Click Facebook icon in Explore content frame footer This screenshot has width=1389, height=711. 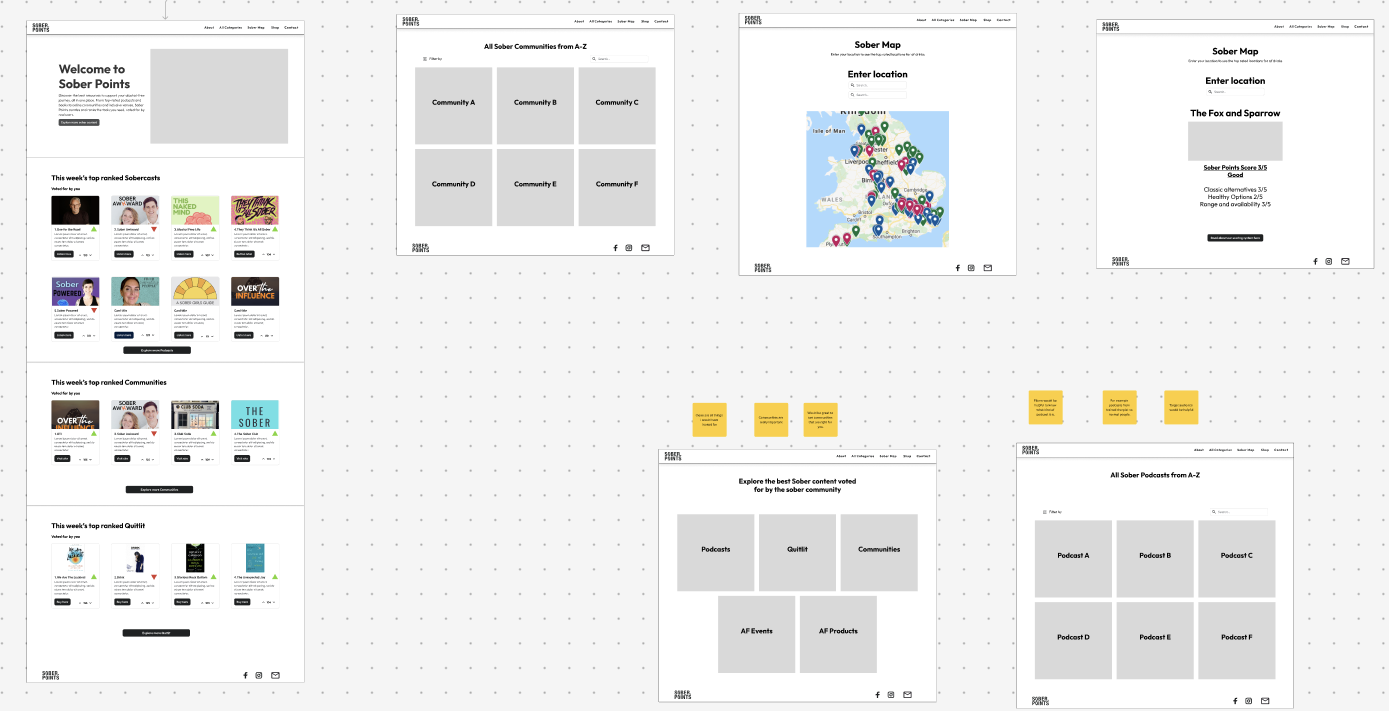coord(877,694)
